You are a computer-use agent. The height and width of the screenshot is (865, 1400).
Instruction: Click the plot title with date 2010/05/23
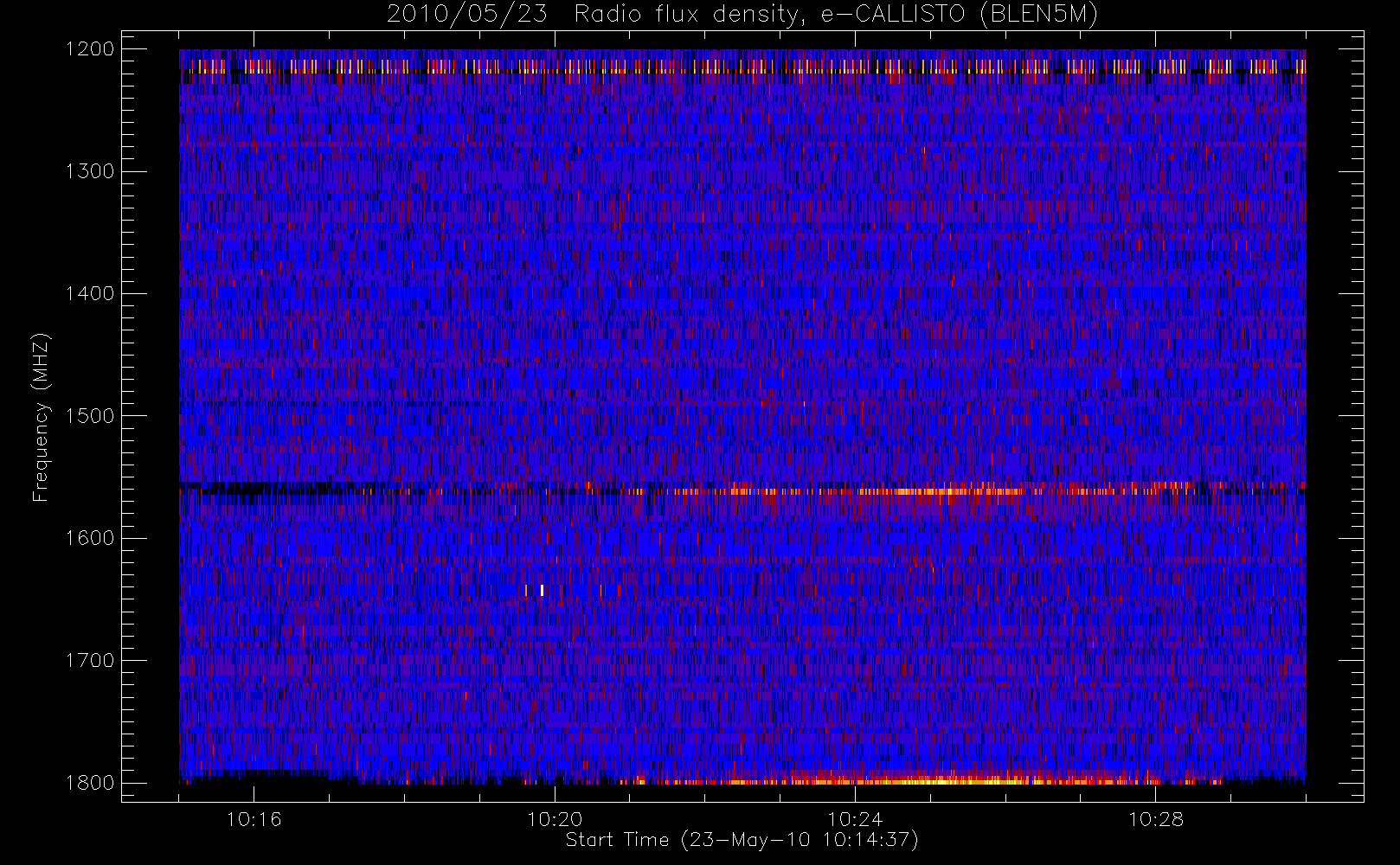pos(742,14)
